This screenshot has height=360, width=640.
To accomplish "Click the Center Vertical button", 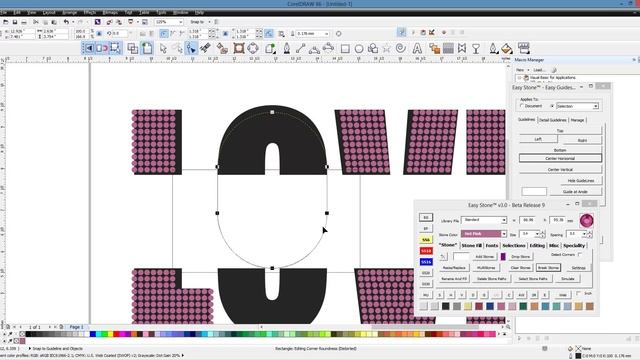I will (560, 169).
